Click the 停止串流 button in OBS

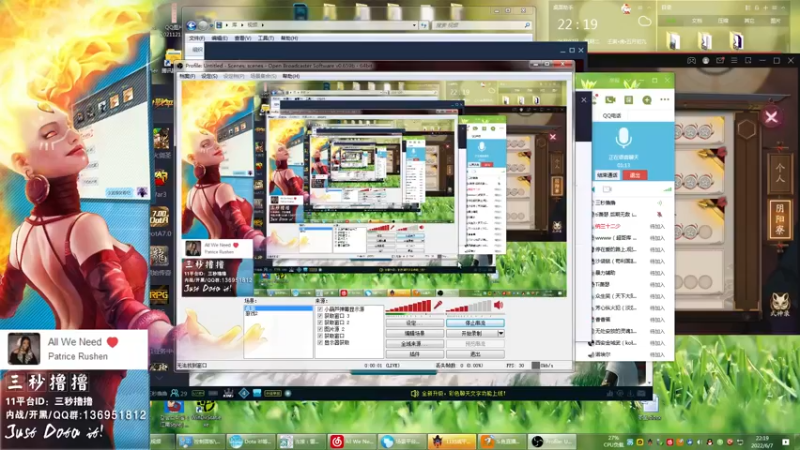476,323
